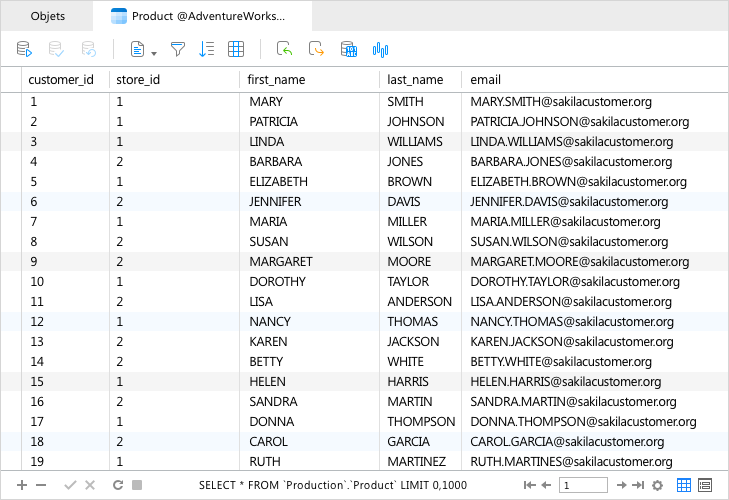Jump to the last page
The image size is (729, 500).
pos(638,485)
